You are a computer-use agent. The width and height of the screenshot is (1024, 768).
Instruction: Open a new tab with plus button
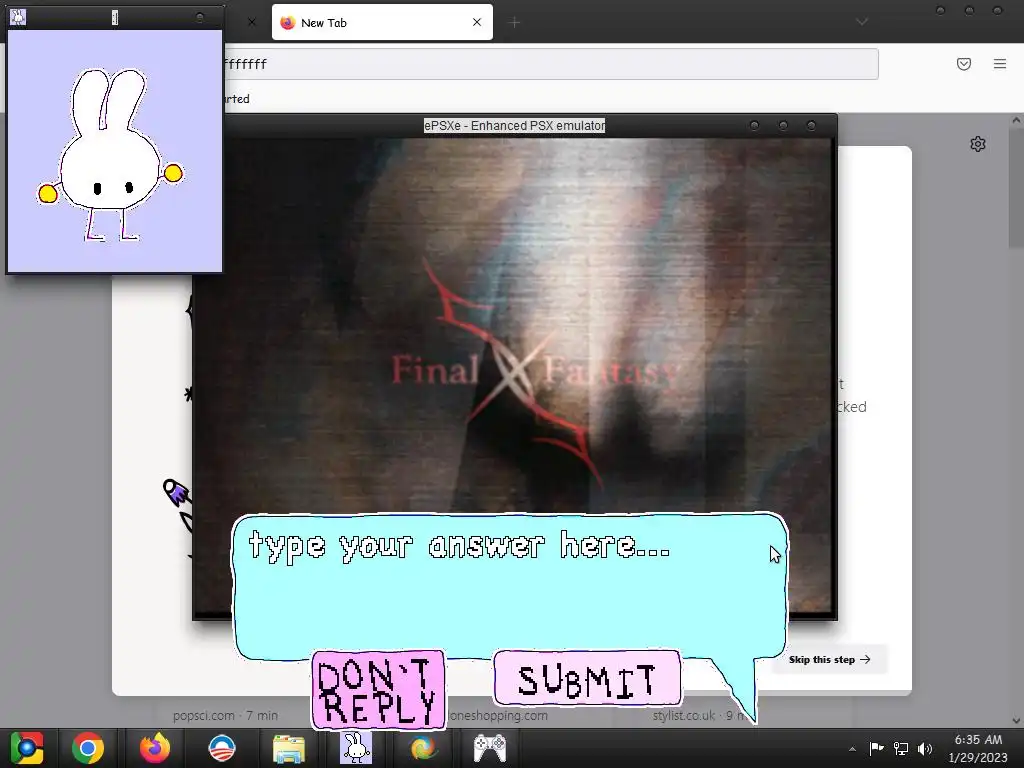[514, 23]
